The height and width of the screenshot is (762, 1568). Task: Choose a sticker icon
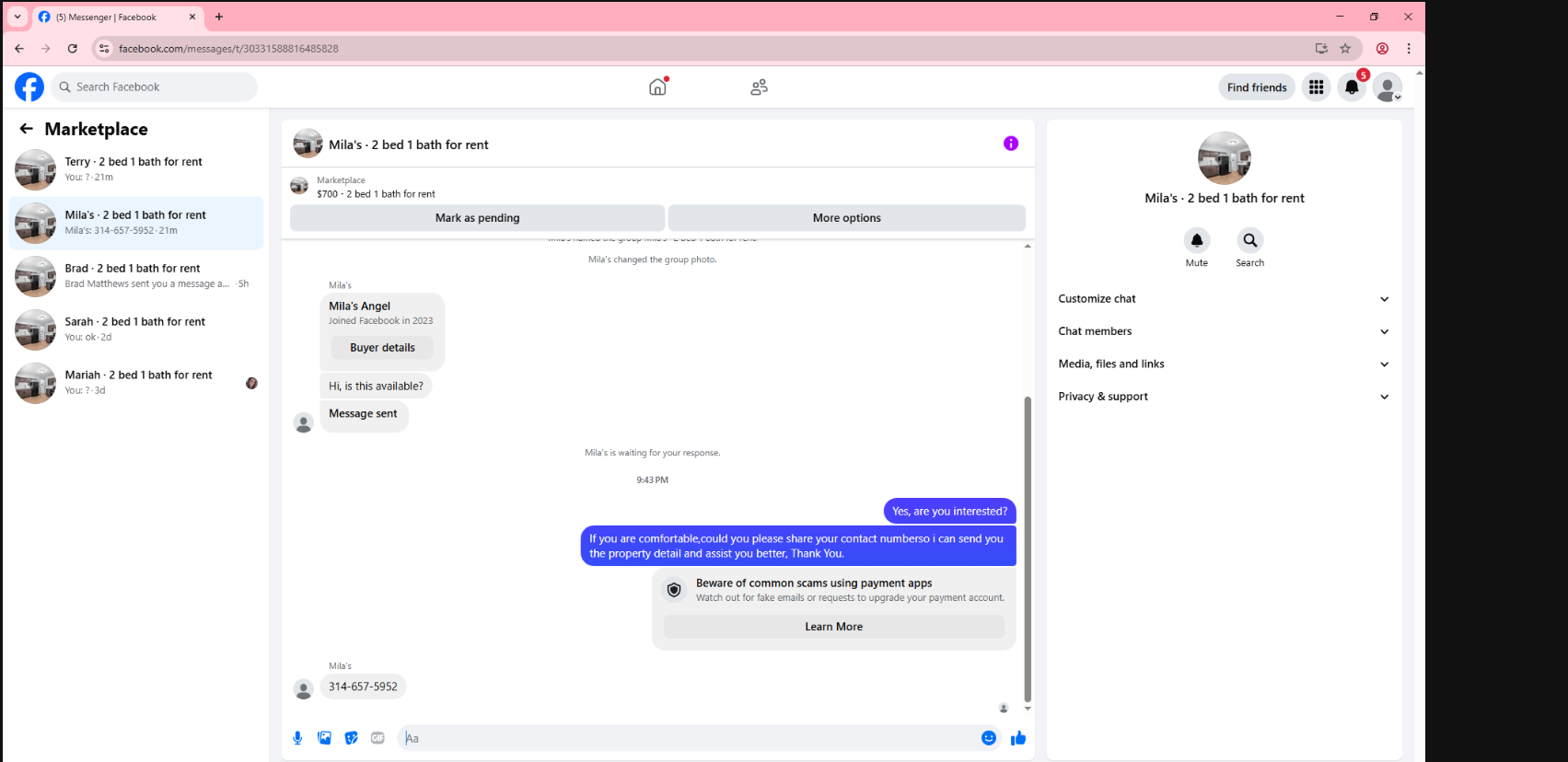point(351,738)
